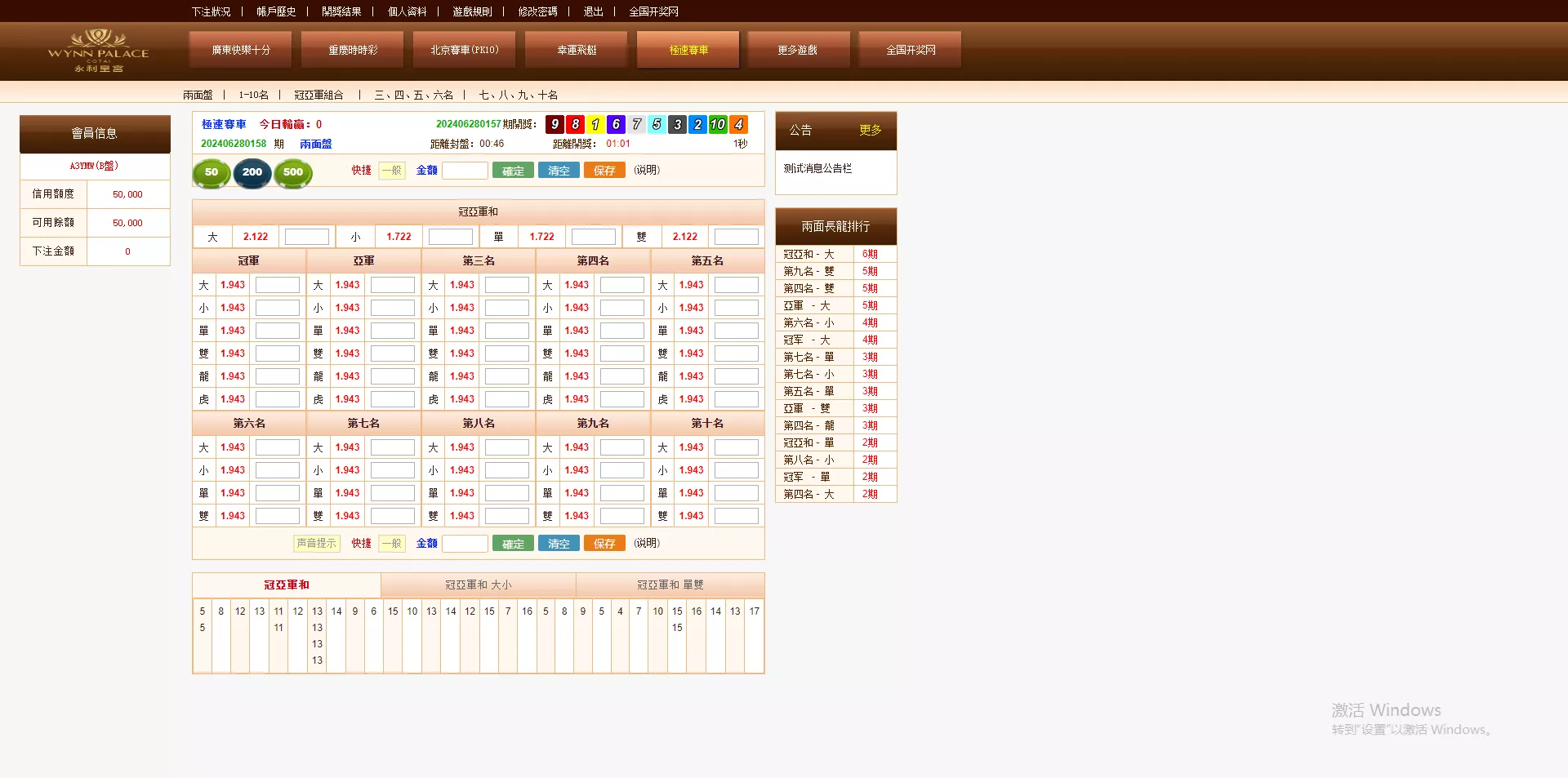The width and height of the screenshot is (1568, 778).
Task: Open the 兩面盤 play mode selector
Action: [x=198, y=95]
